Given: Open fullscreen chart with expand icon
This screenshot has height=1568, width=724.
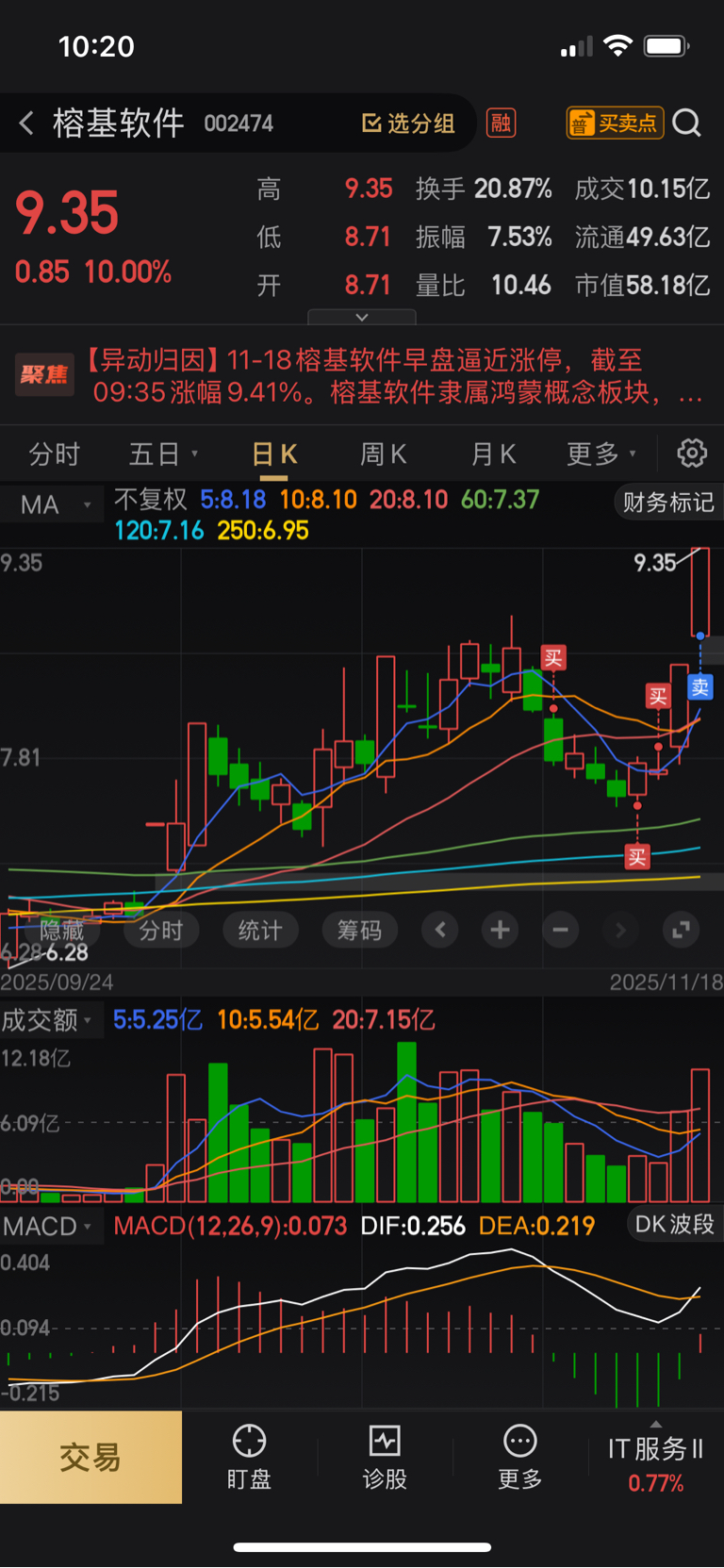Looking at the screenshot, I should pos(681,931).
